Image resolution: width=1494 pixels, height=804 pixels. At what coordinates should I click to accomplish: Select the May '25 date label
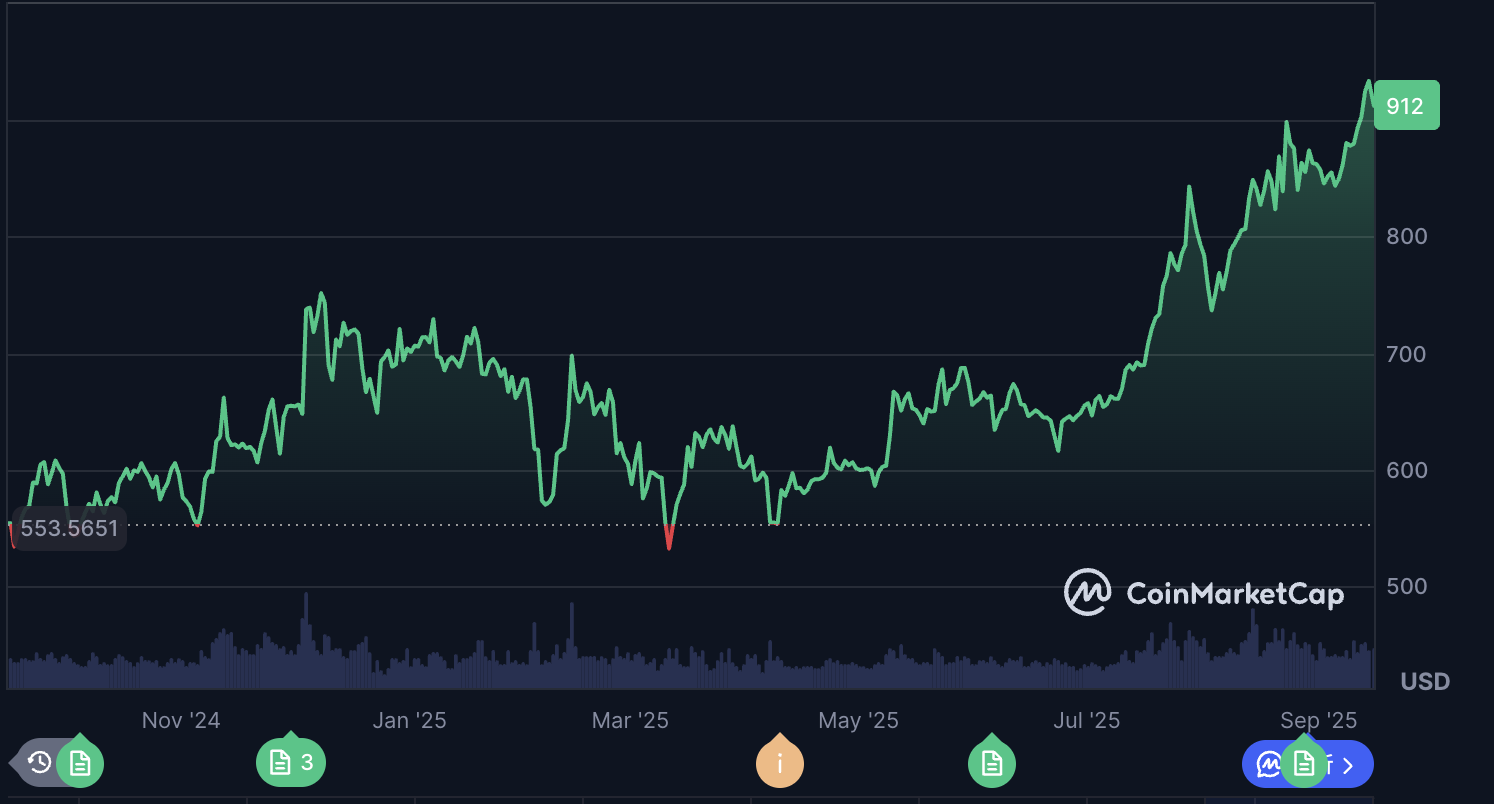pos(859,720)
